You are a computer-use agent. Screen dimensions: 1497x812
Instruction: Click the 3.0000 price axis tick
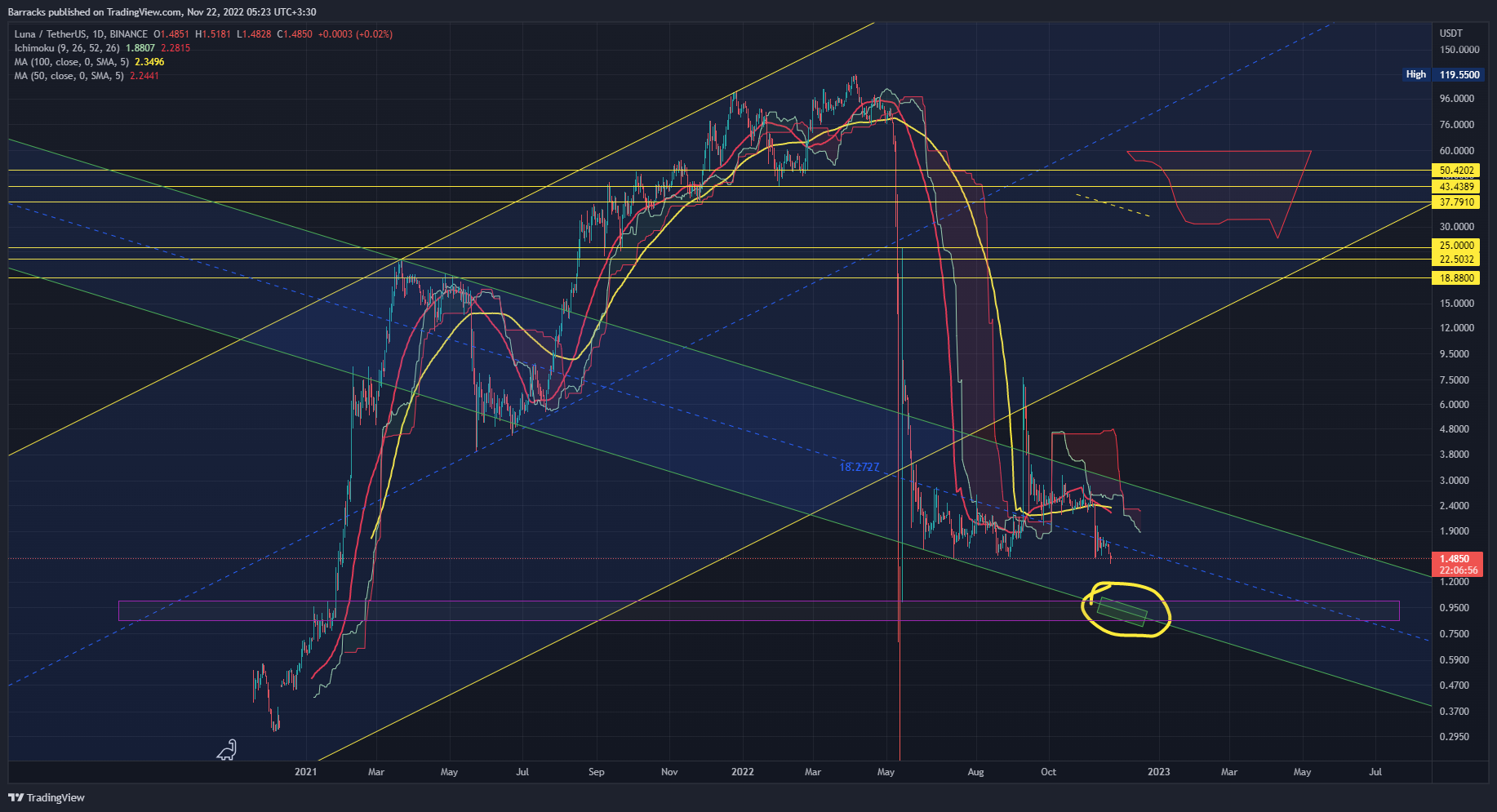[x=1455, y=481]
